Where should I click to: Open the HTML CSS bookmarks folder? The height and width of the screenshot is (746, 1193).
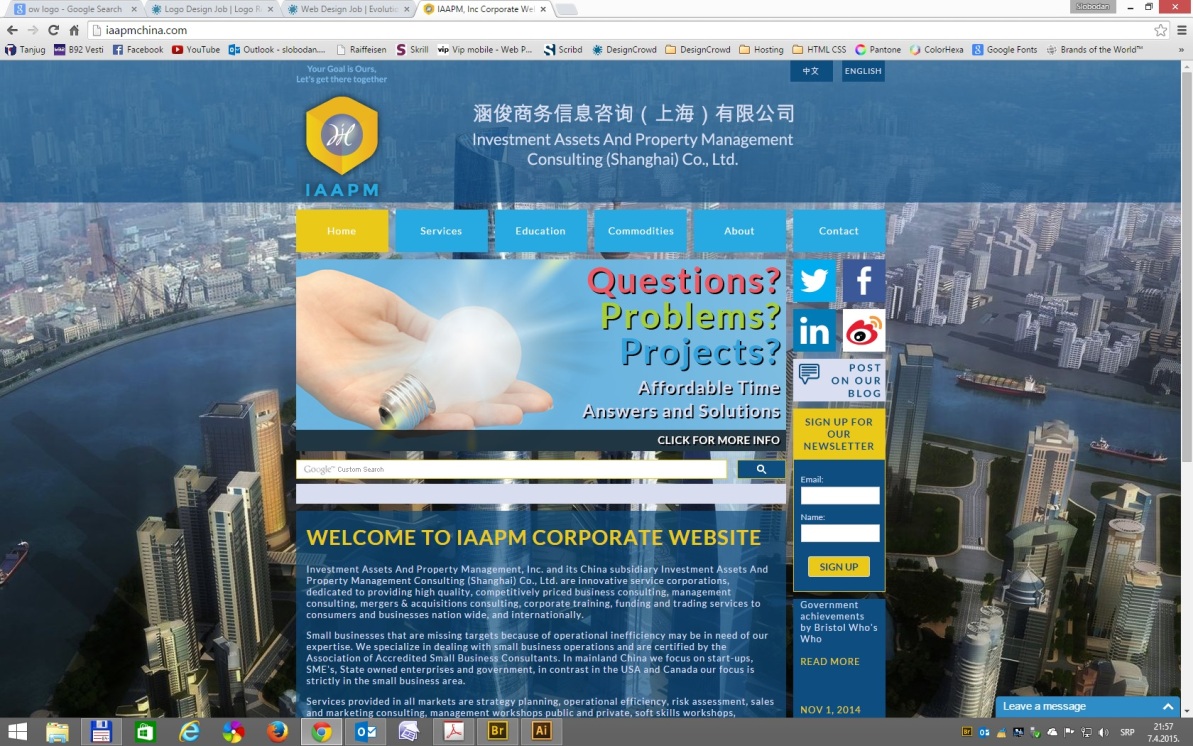pos(819,49)
